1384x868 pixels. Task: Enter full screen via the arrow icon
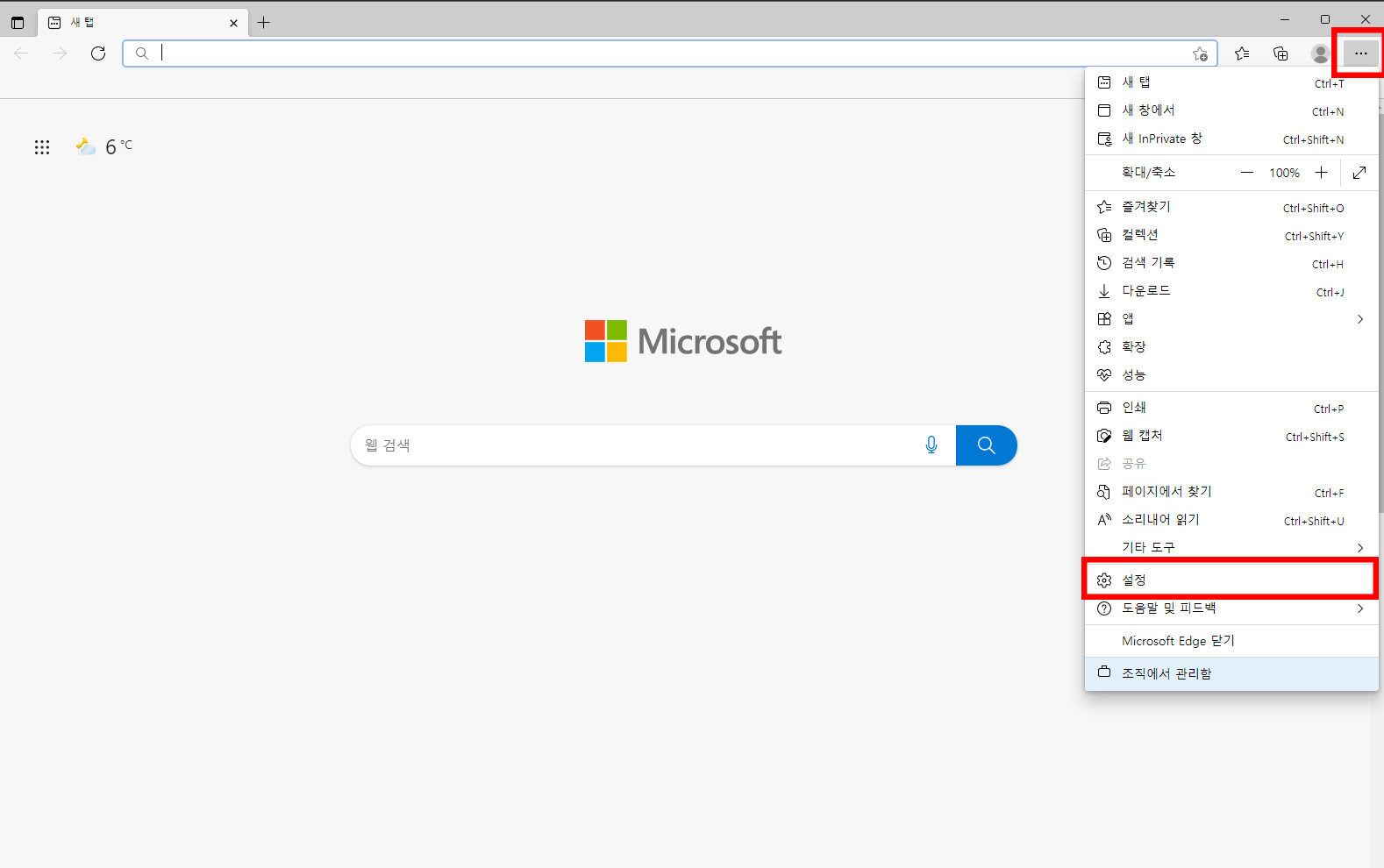pos(1359,173)
